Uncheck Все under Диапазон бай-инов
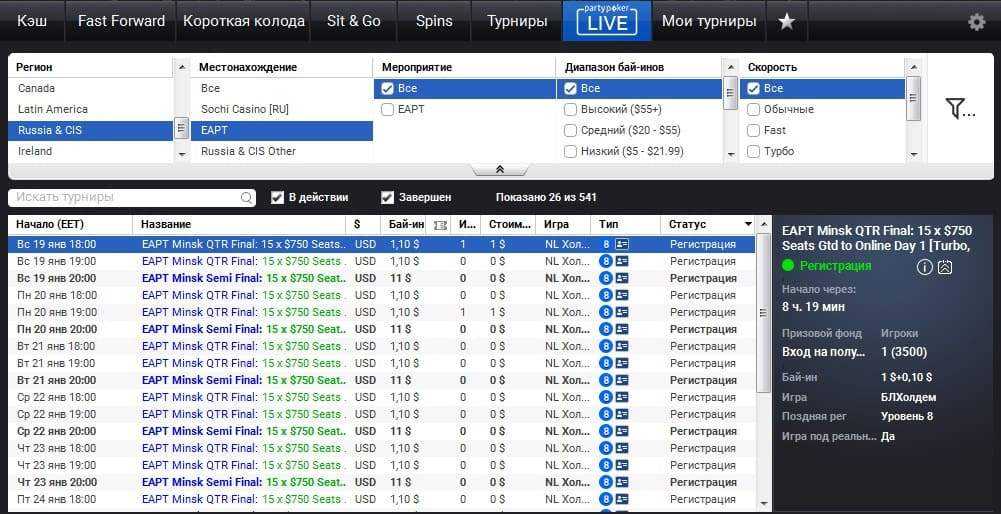Screen dimensions: 1001x514 click(571, 89)
